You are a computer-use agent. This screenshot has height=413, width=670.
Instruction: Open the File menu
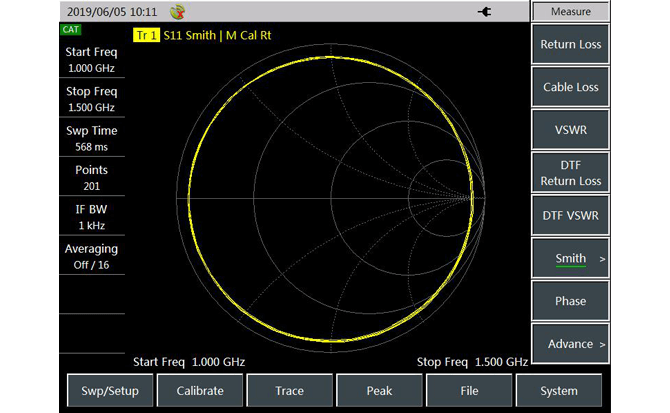coord(469,391)
